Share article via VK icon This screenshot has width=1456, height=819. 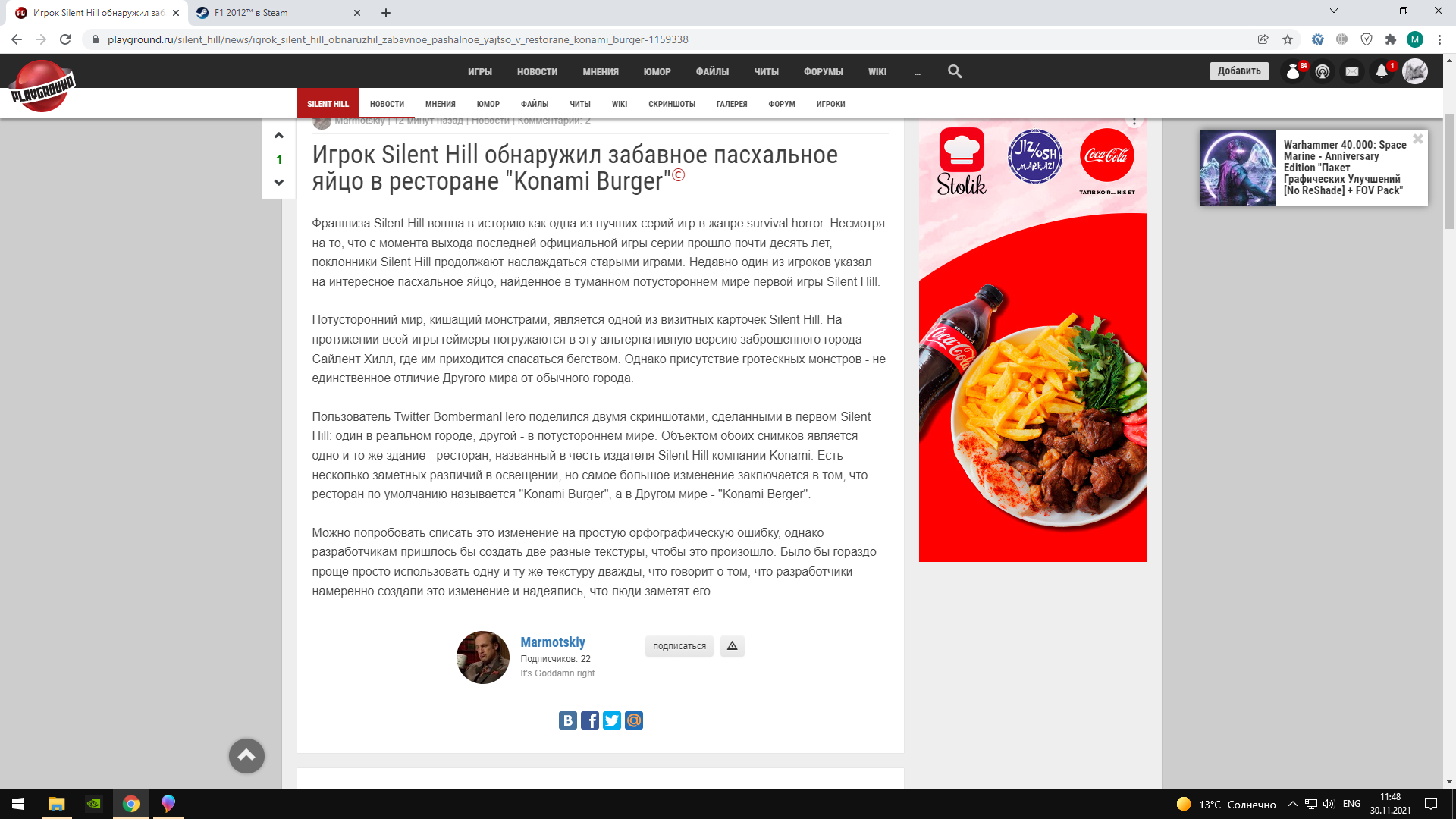coord(568,720)
